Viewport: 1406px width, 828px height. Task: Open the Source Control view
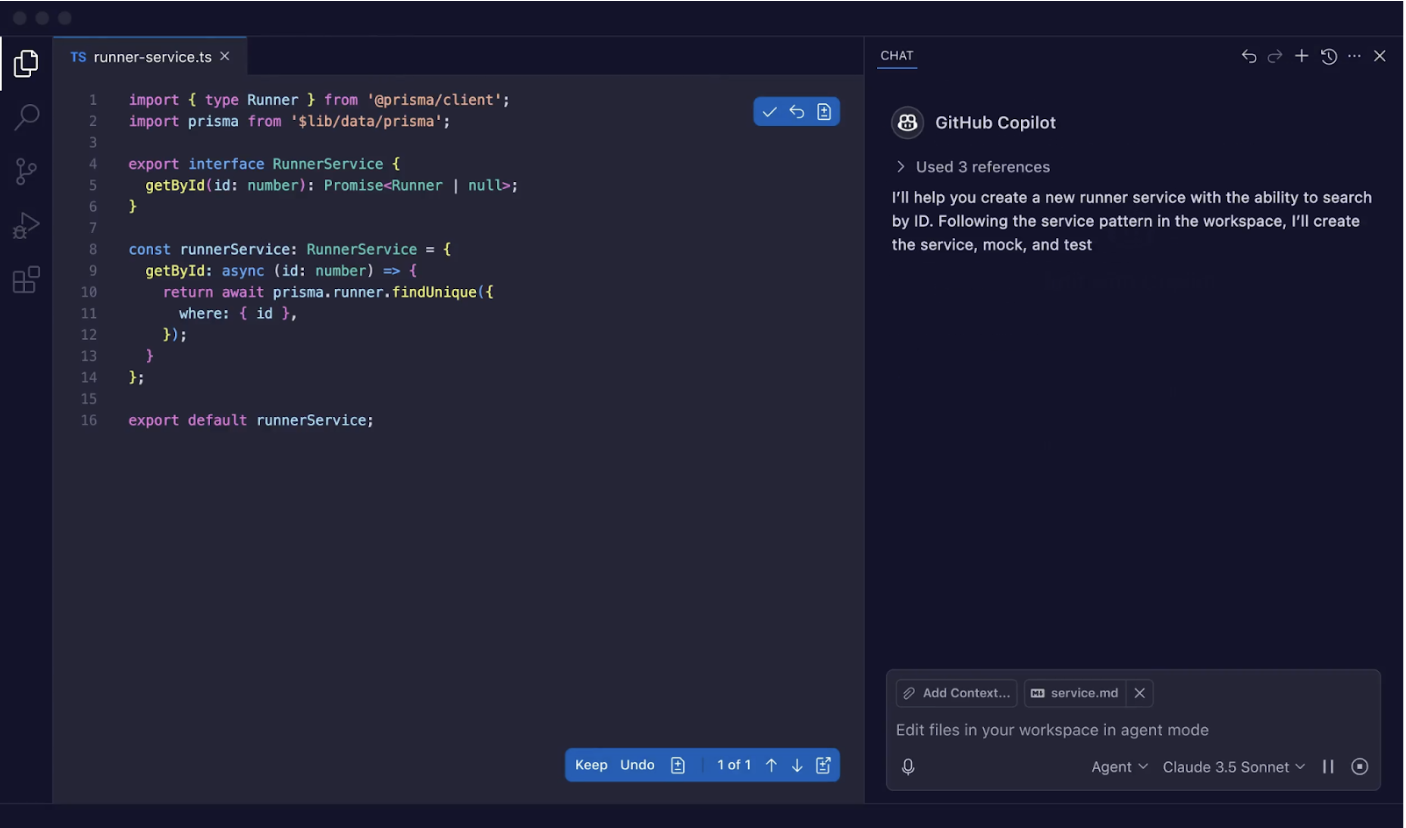pyautogui.click(x=27, y=172)
